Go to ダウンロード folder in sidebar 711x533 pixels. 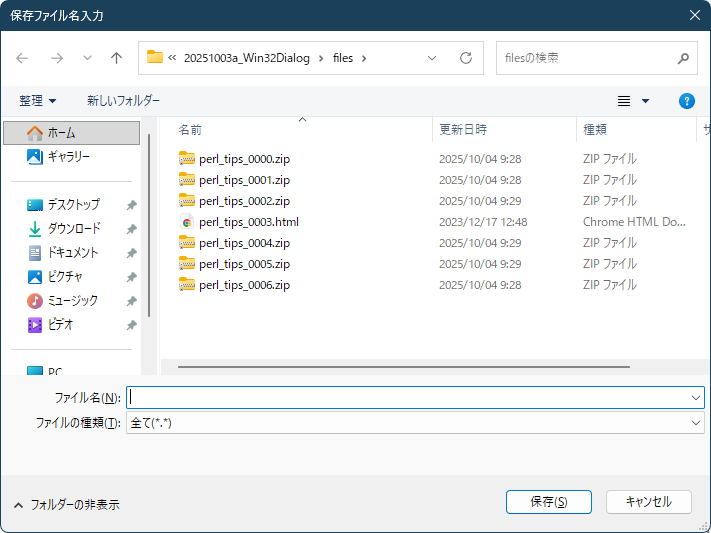click(74, 229)
